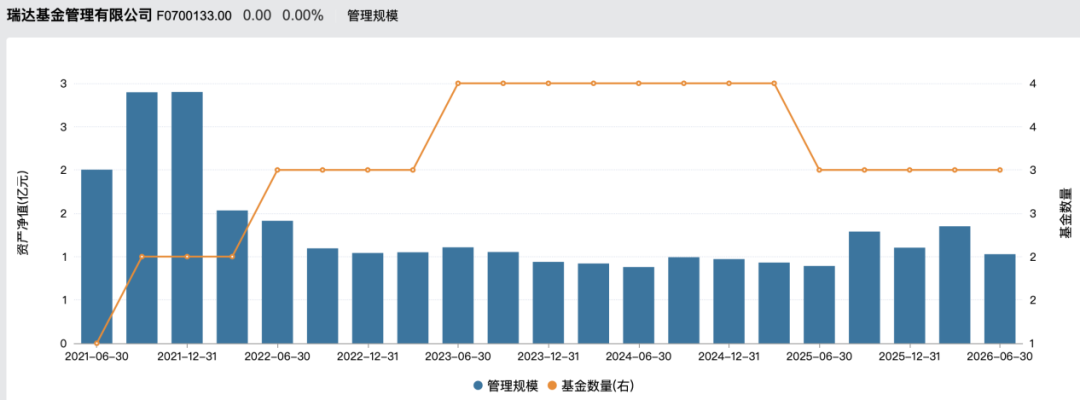Screen dimensions: 1080x400
Task: Select the 管理规模 tab in header
Action: [373, 16]
